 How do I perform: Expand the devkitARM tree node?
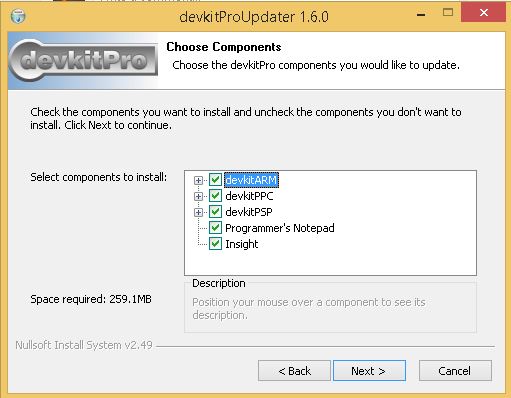(x=198, y=180)
